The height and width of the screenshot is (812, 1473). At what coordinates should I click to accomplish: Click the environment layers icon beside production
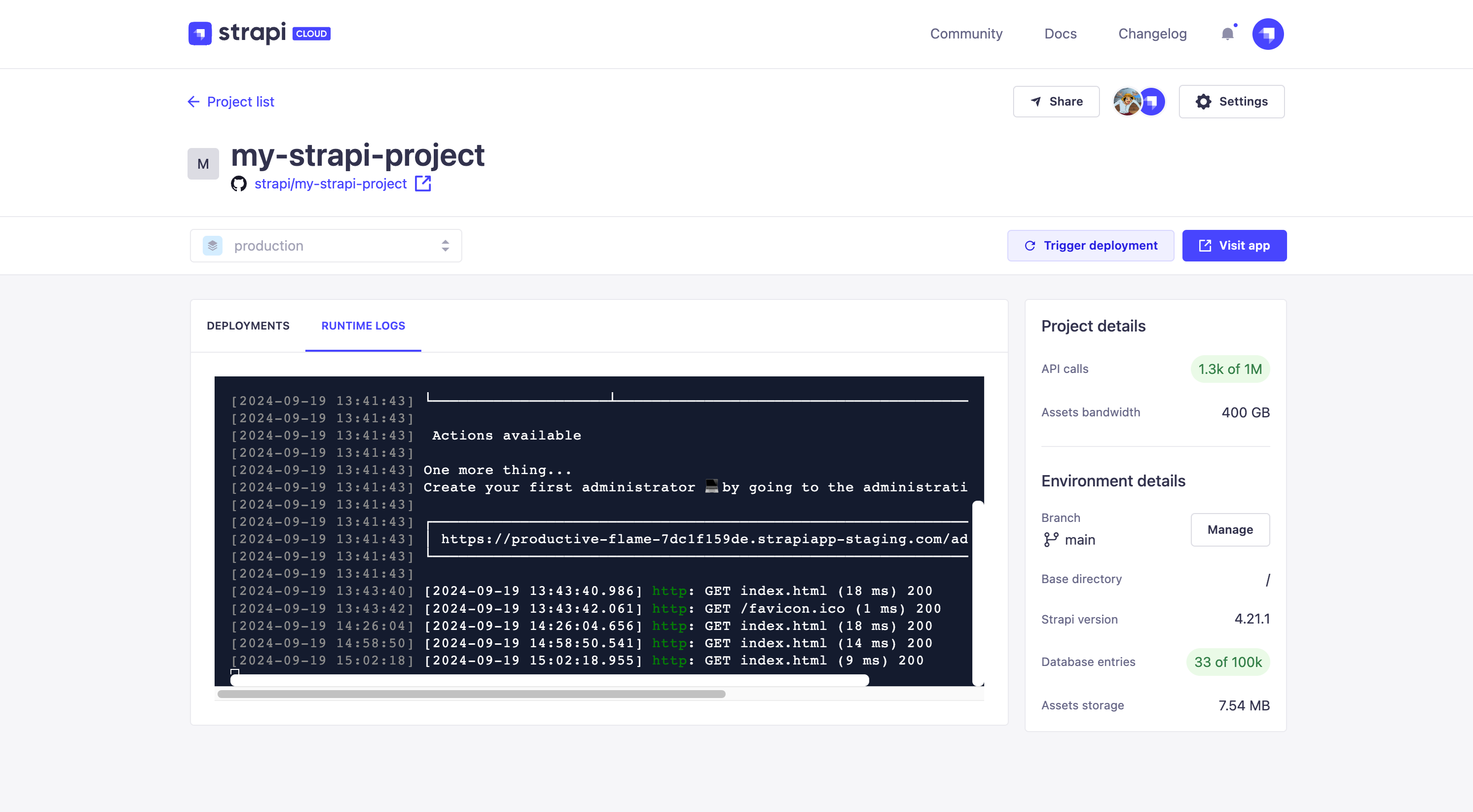click(212, 245)
